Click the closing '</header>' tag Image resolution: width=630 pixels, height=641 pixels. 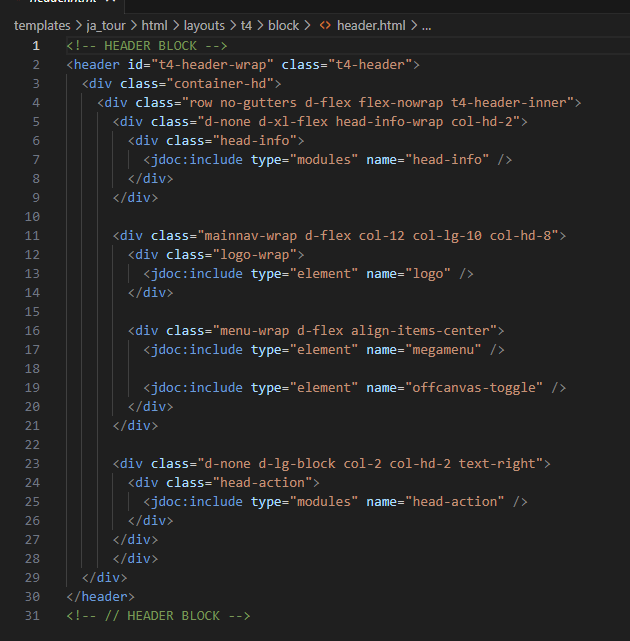101,596
